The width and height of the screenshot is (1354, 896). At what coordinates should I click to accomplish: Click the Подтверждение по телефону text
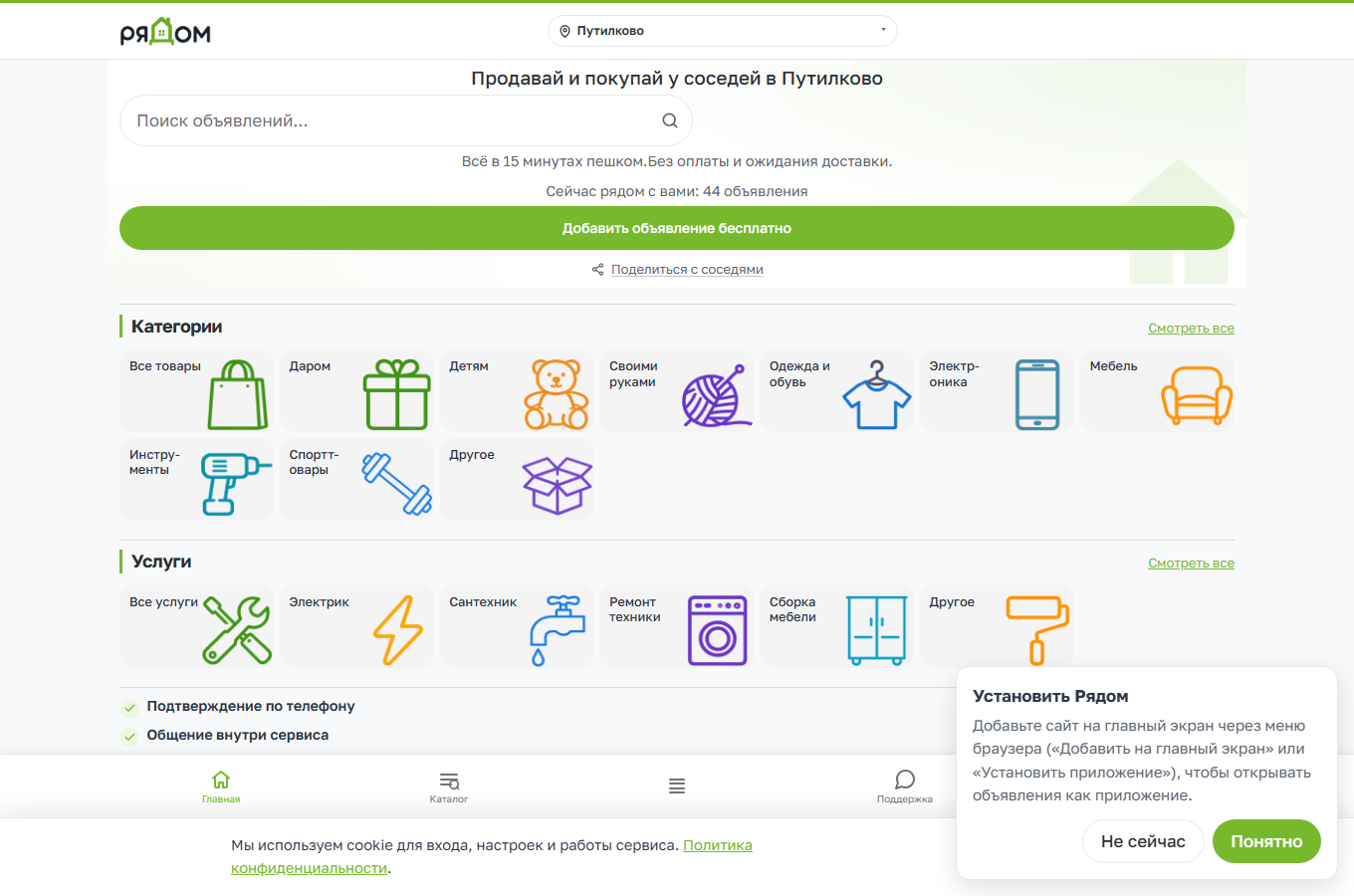click(x=251, y=706)
